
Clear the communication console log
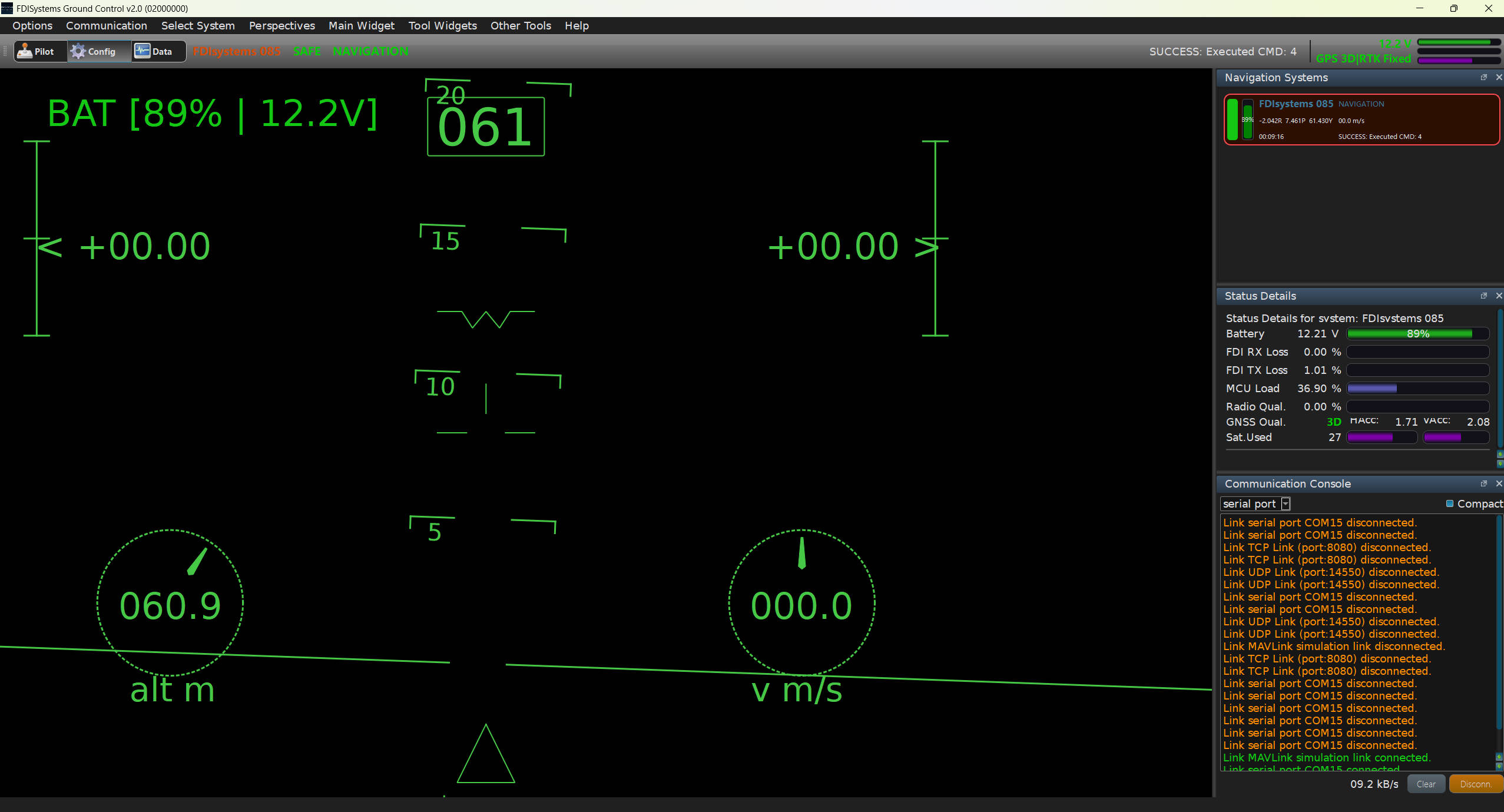tap(1426, 784)
